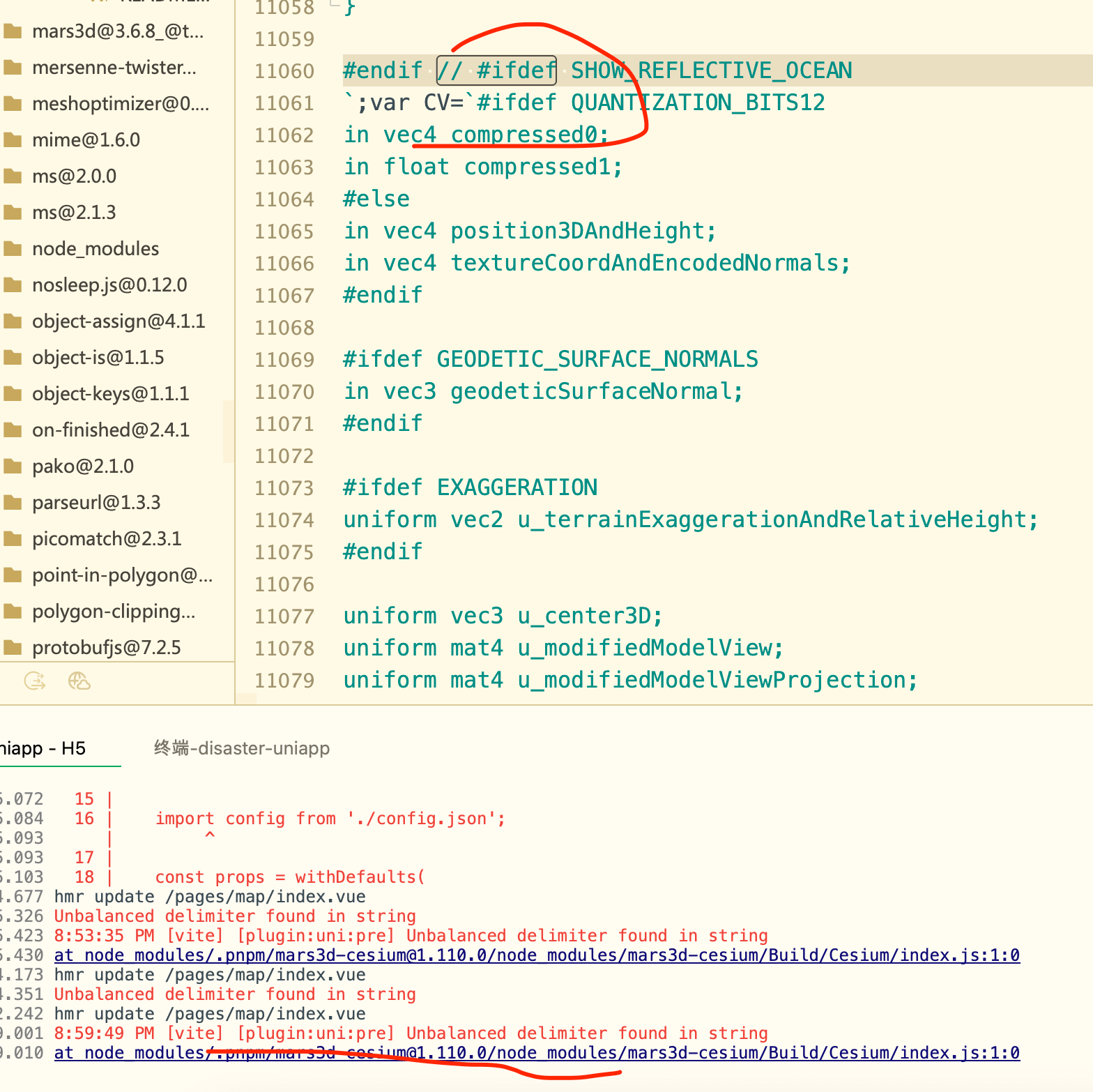Click the folder icon beside parseurl@1.3.3
The image size is (1093, 1092).
[x=13, y=502]
